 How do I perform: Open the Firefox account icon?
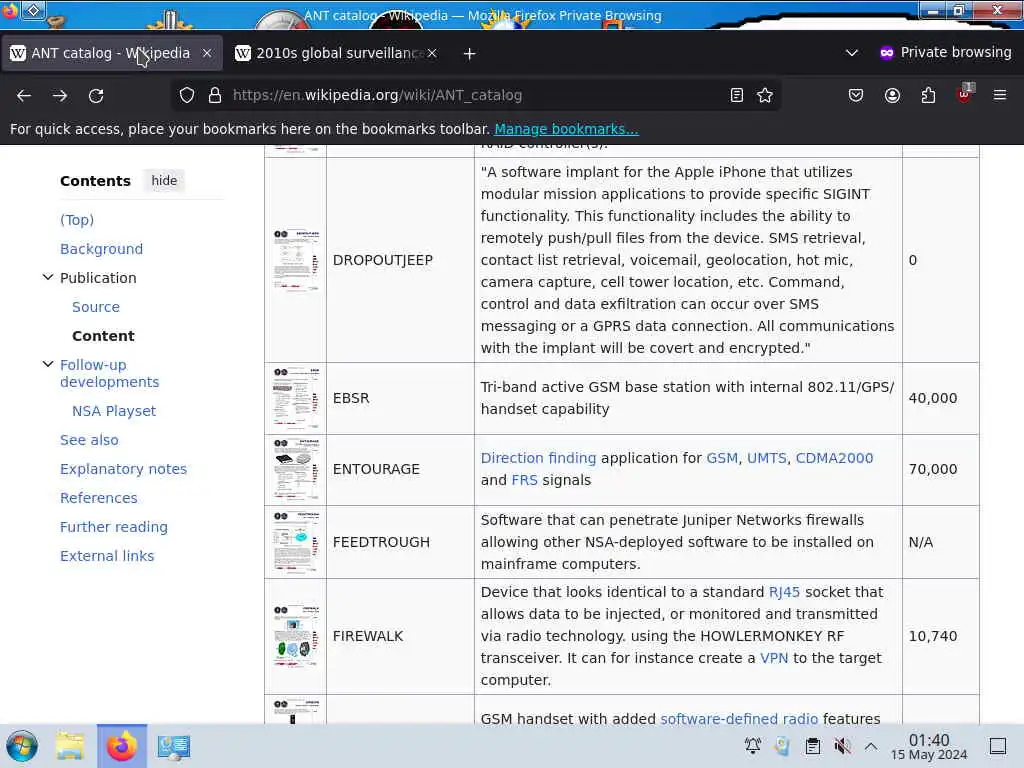point(892,95)
